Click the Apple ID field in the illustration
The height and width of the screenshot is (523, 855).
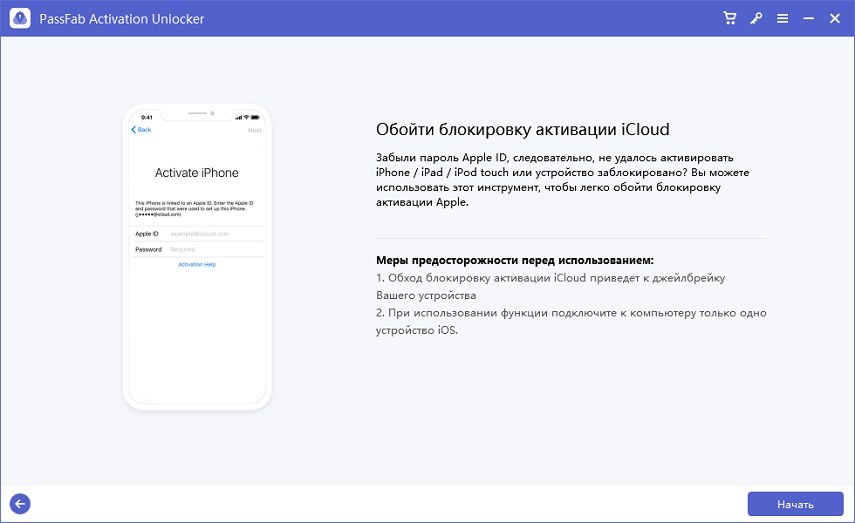click(x=213, y=233)
